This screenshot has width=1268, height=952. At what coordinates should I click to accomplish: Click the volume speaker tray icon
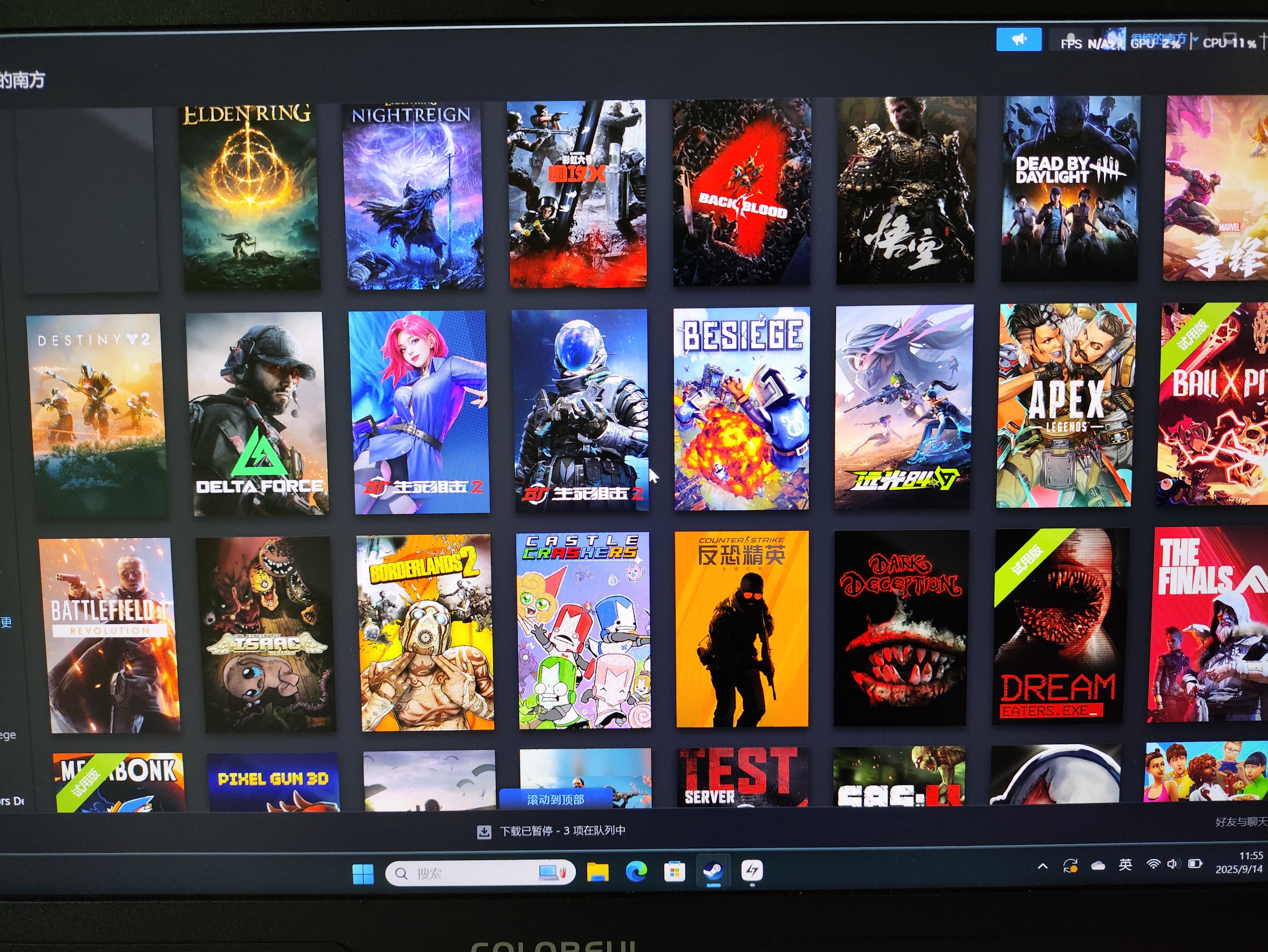tap(1173, 864)
